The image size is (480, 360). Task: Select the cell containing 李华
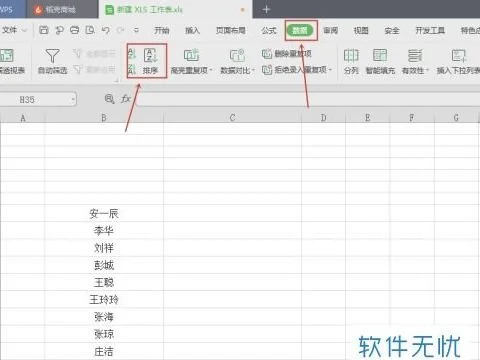[104, 231]
